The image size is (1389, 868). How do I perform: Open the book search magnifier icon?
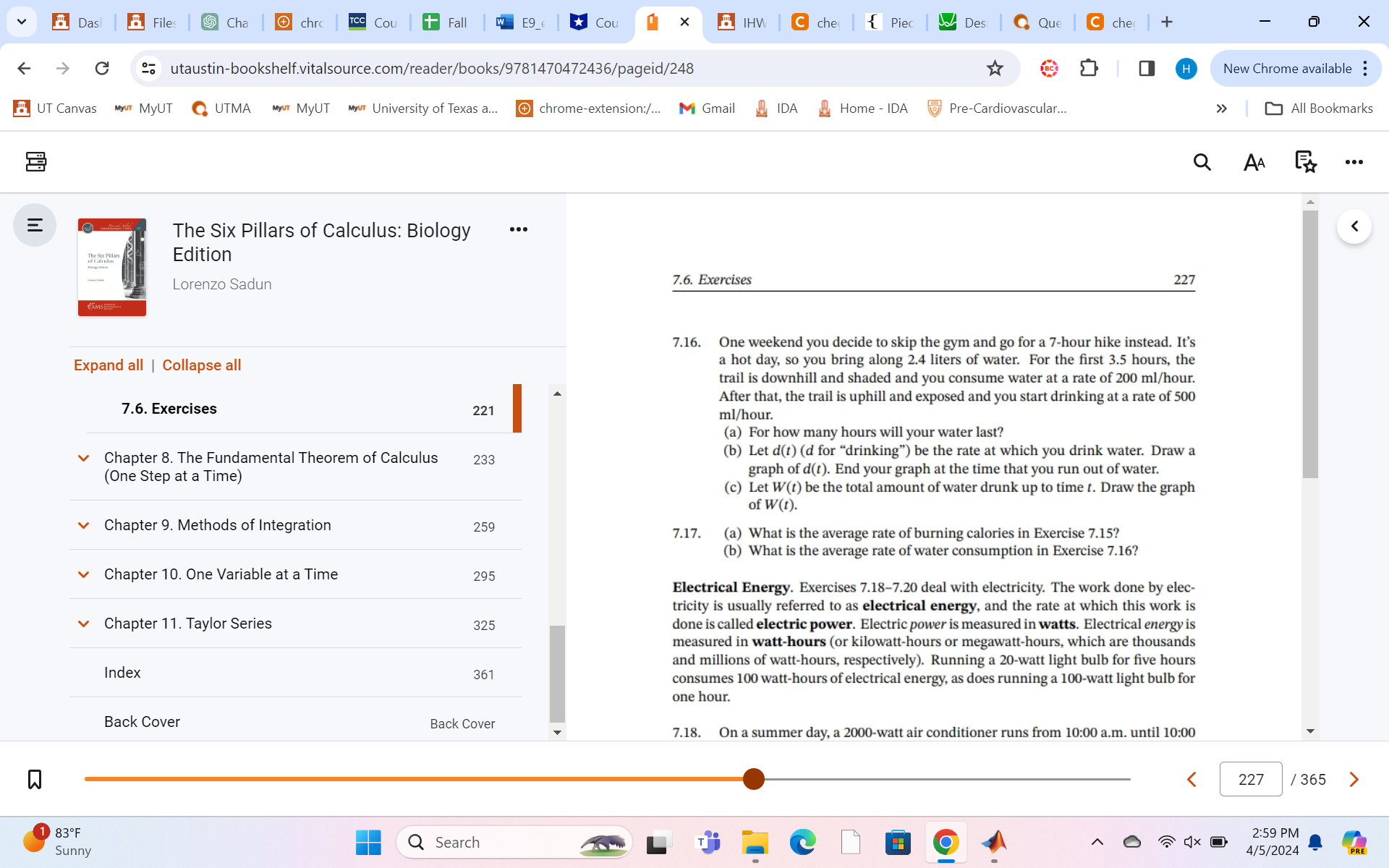pyautogui.click(x=1202, y=162)
